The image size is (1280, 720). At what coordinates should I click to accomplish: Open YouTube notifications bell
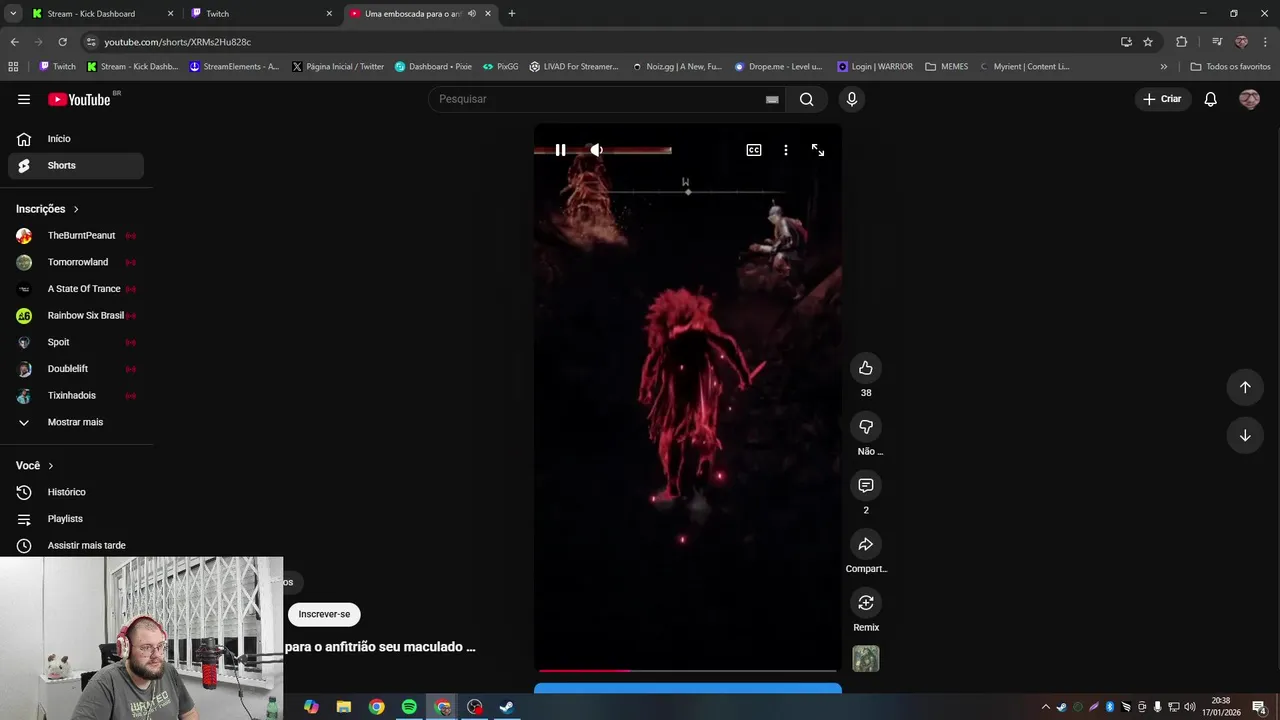1210,99
